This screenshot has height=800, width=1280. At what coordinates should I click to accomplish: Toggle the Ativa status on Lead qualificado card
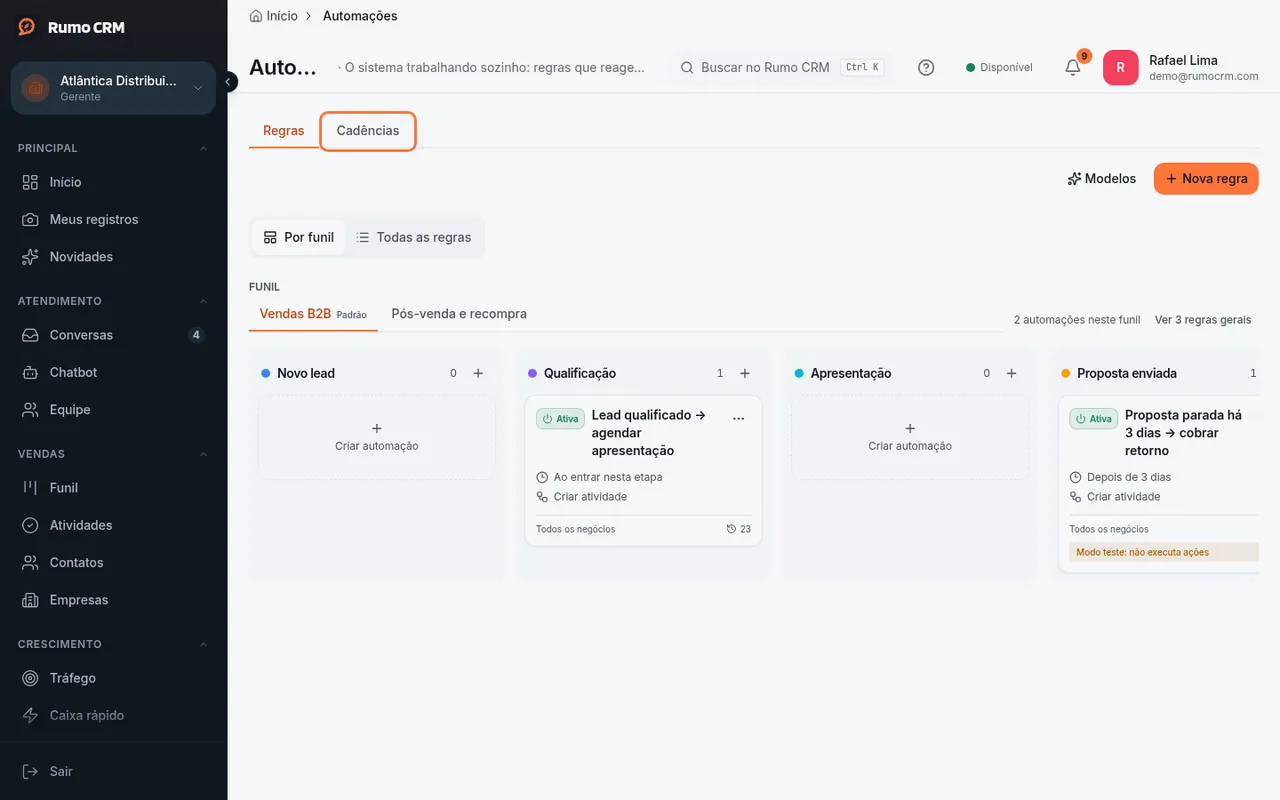pos(560,419)
